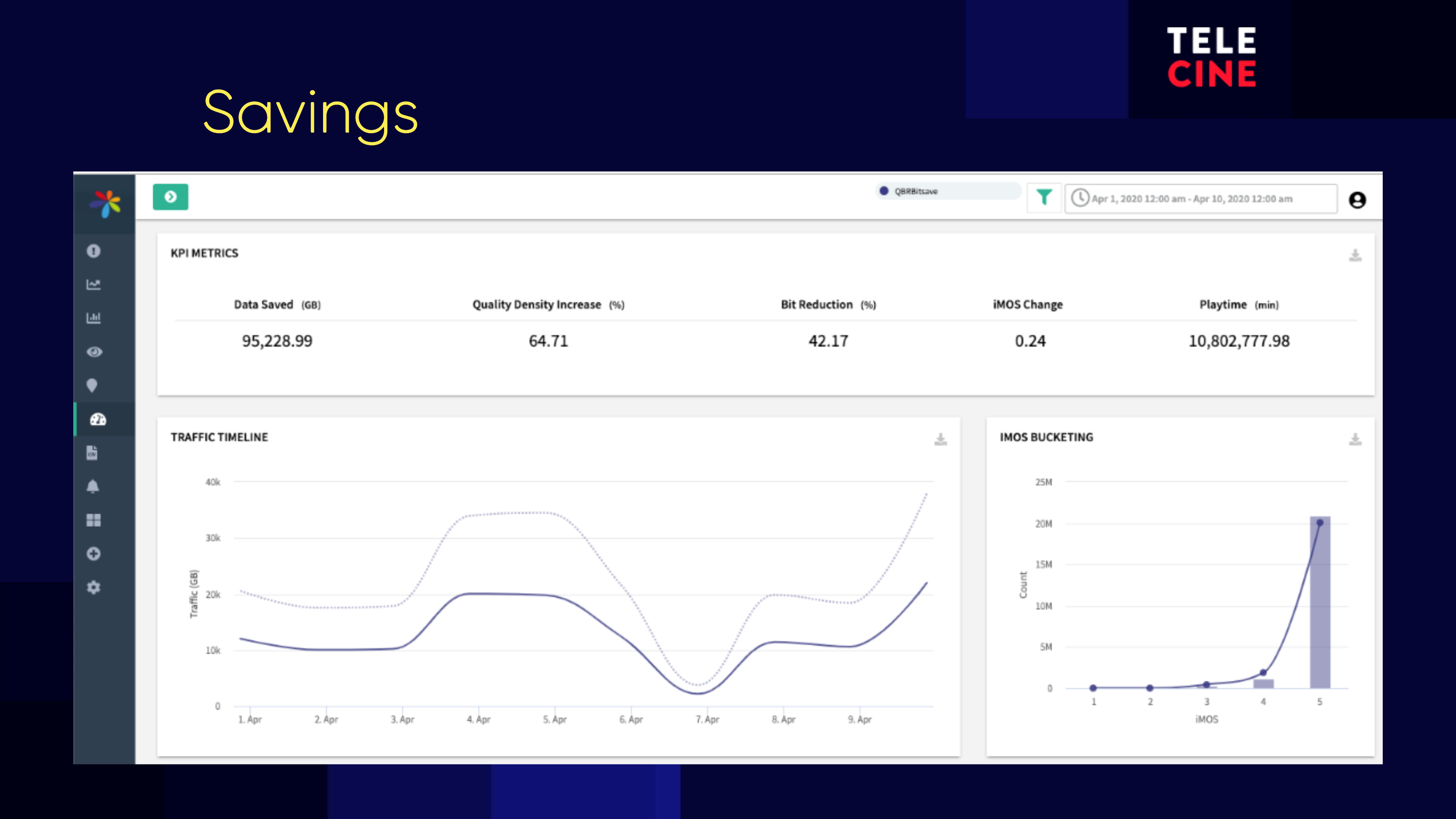The image size is (1456, 819).
Task: Click the 9. Apr axis label
Action: pyautogui.click(x=860, y=720)
